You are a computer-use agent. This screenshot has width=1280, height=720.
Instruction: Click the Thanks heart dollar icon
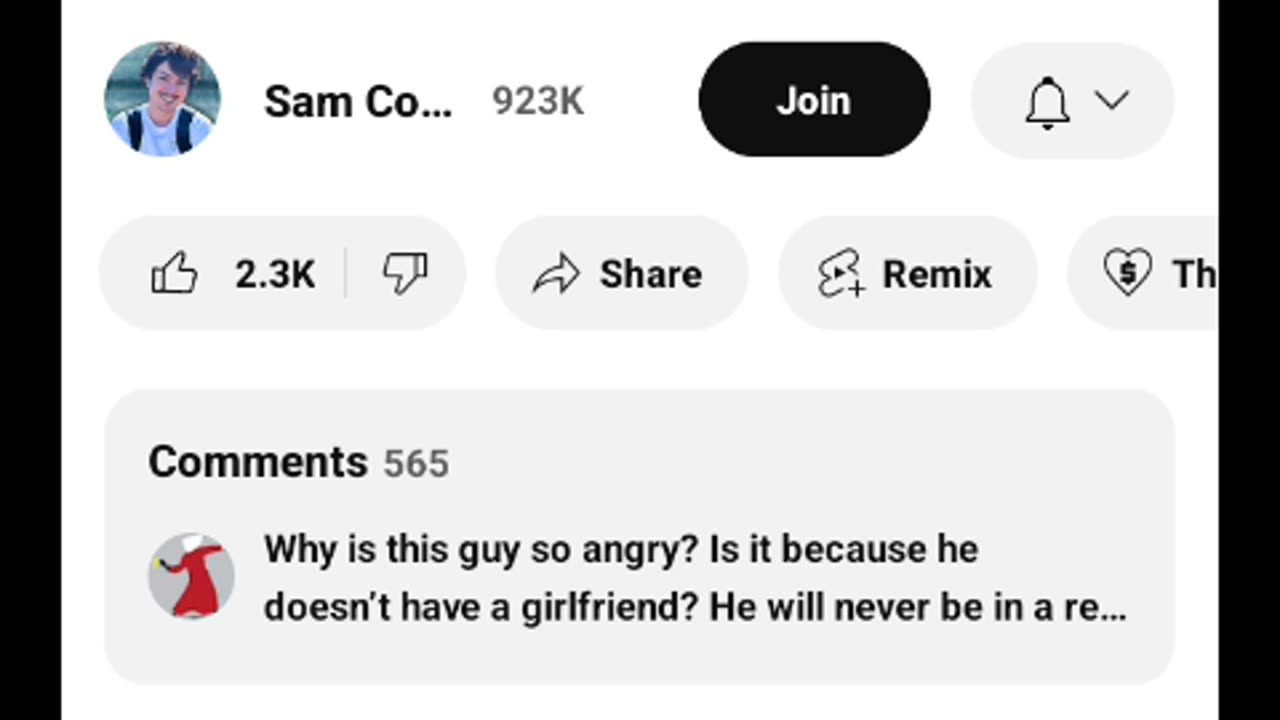[1127, 273]
